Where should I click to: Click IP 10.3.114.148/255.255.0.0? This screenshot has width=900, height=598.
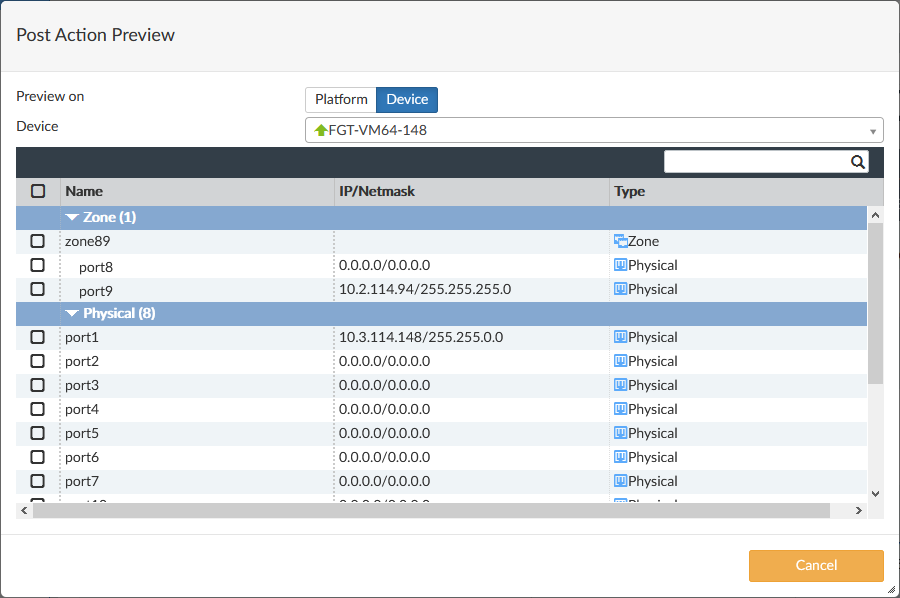[421, 337]
